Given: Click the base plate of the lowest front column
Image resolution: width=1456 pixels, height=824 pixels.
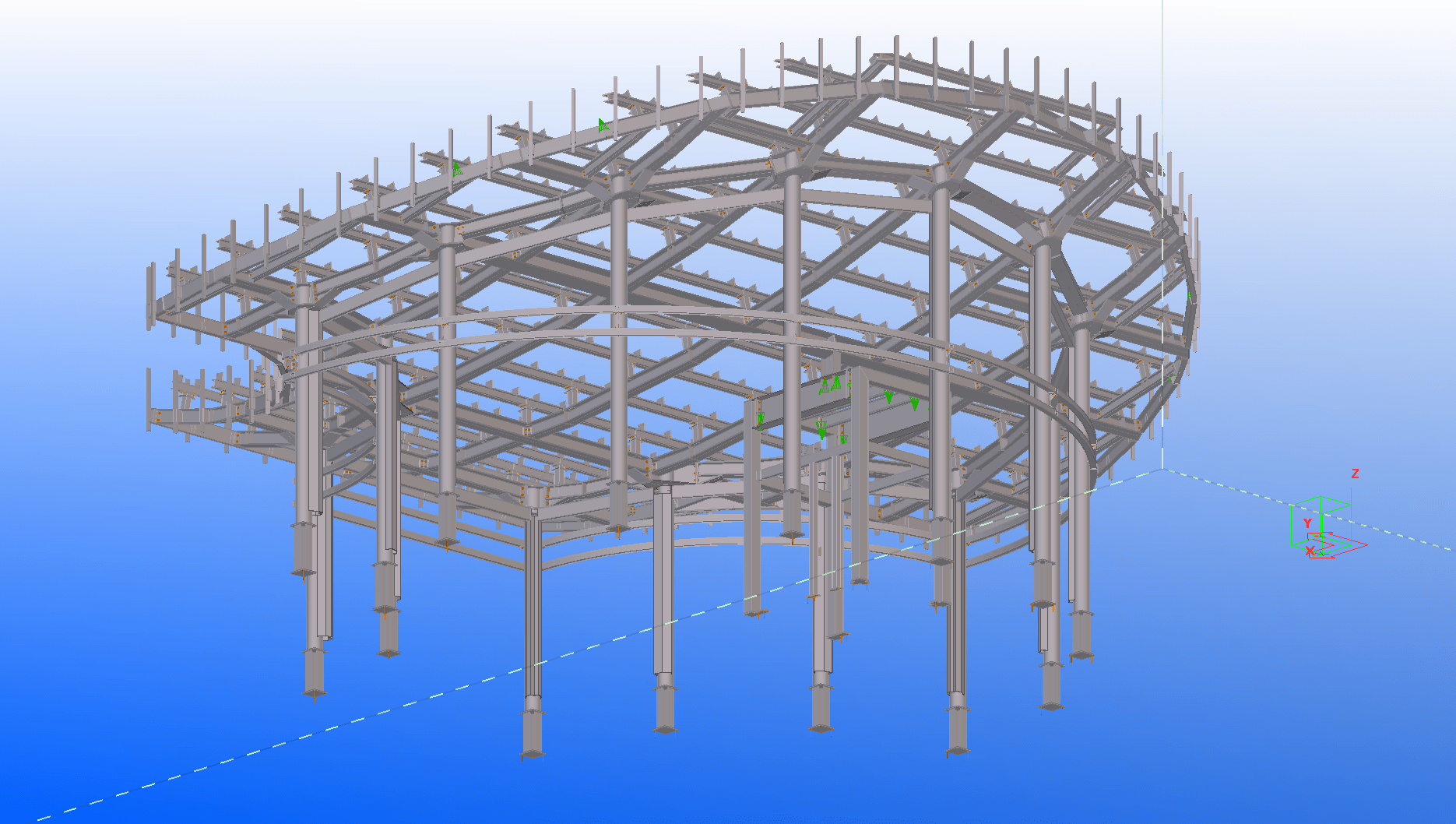Looking at the screenshot, I should (x=533, y=753).
